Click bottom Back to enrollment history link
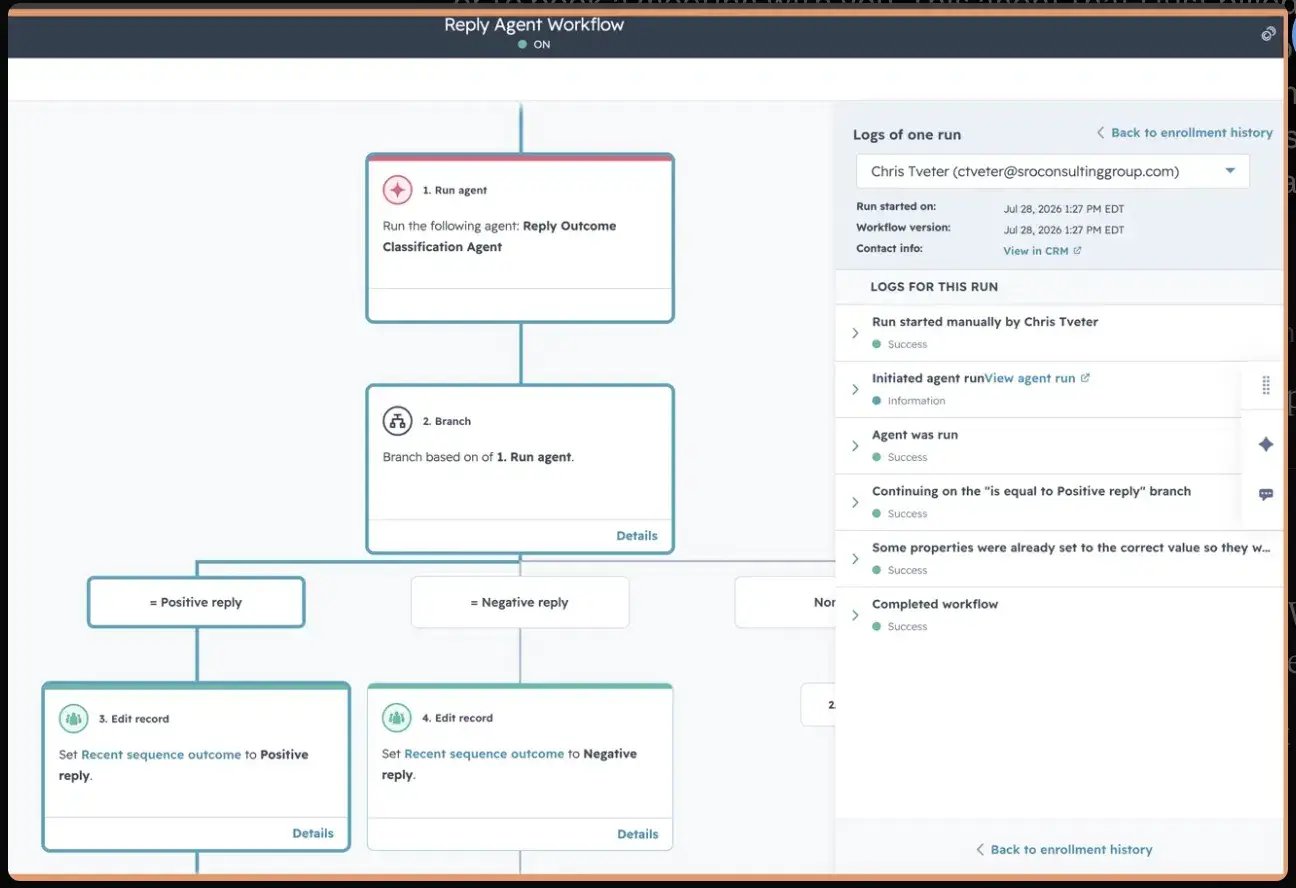Viewport: 1296px width, 888px height. [1064, 849]
